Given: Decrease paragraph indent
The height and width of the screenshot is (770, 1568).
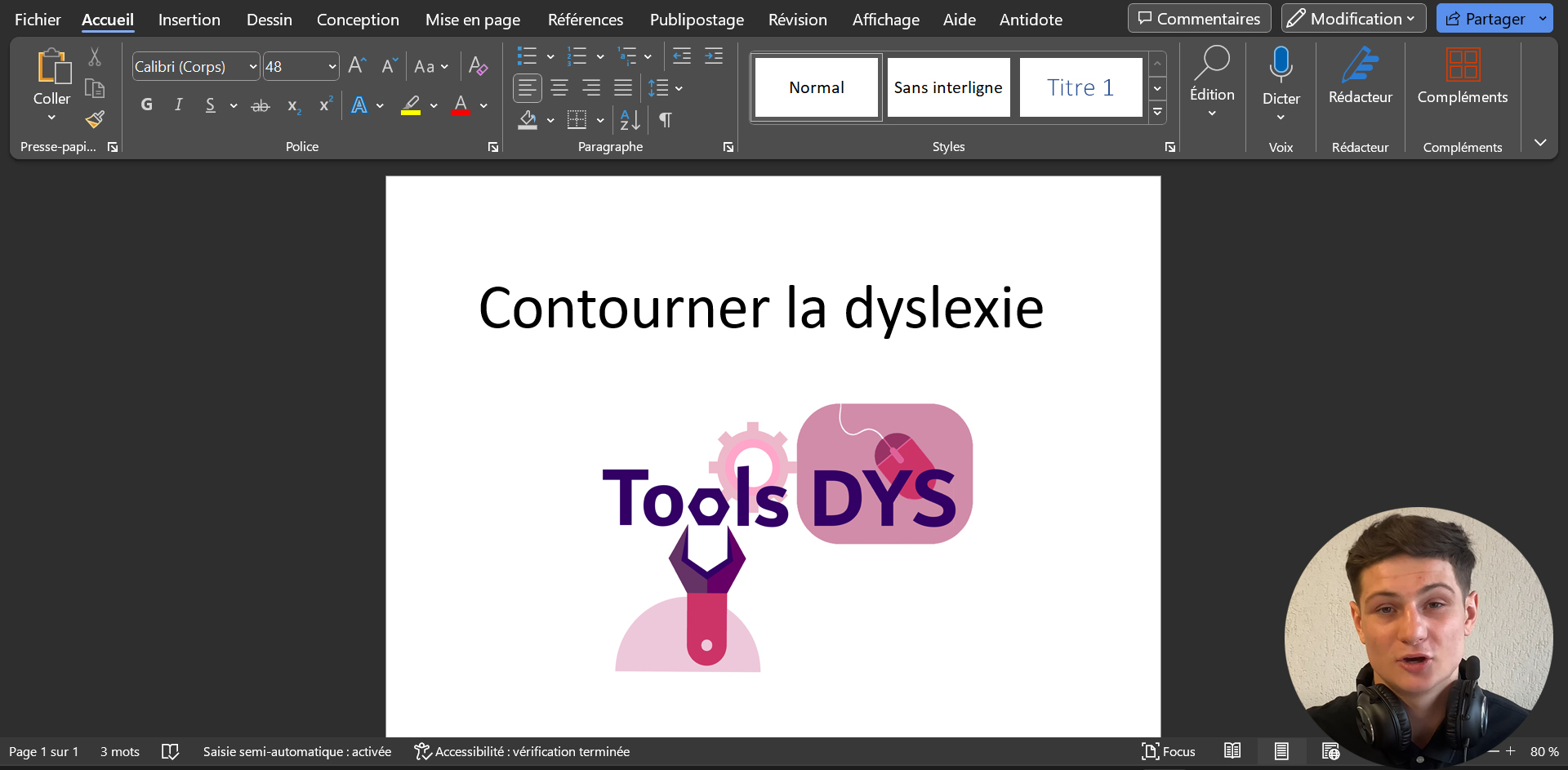Looking at the screenshot, I should [x=682, y=56].
